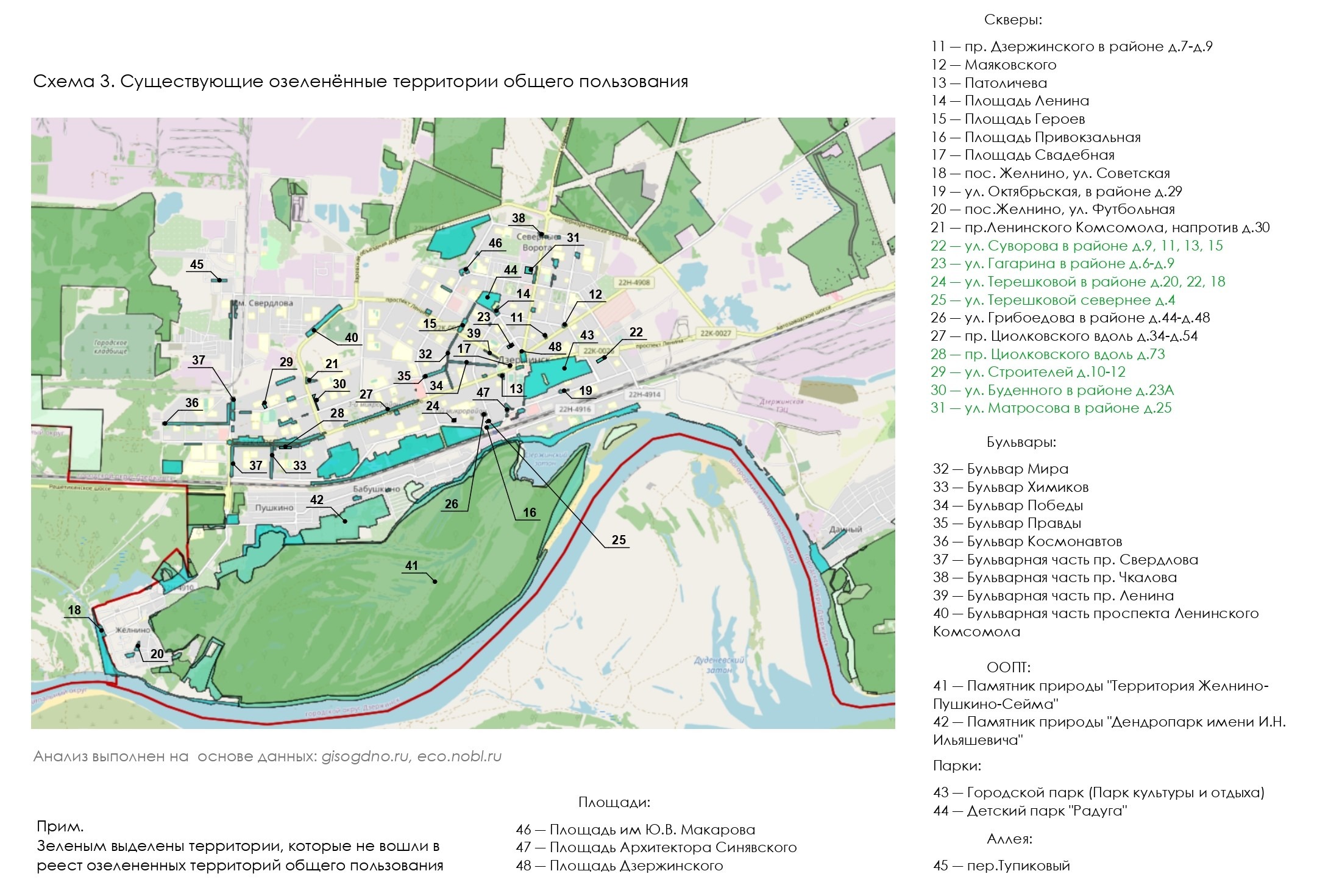Select green legend entry '31 — ул. Матросова'
The width and height of the screenshot is (1317, 896).
click(1051, 408)
